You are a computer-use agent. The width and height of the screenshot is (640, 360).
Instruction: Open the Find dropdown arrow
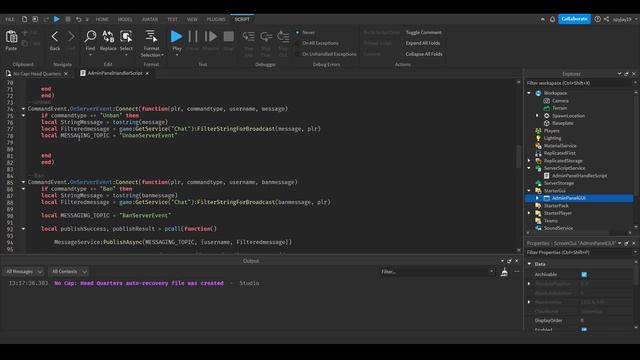(x=90, y=55)
